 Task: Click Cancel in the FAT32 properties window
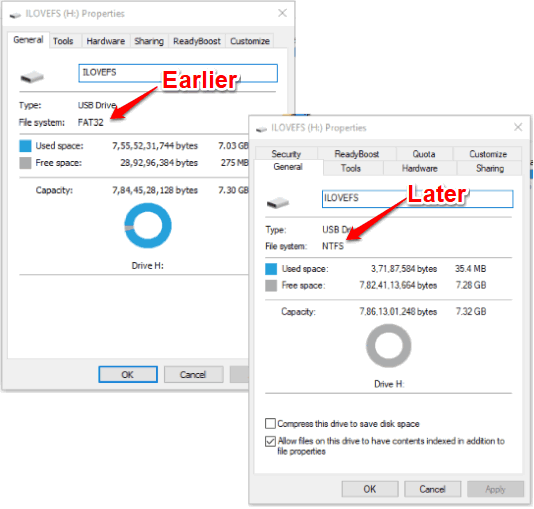(193, 375)
